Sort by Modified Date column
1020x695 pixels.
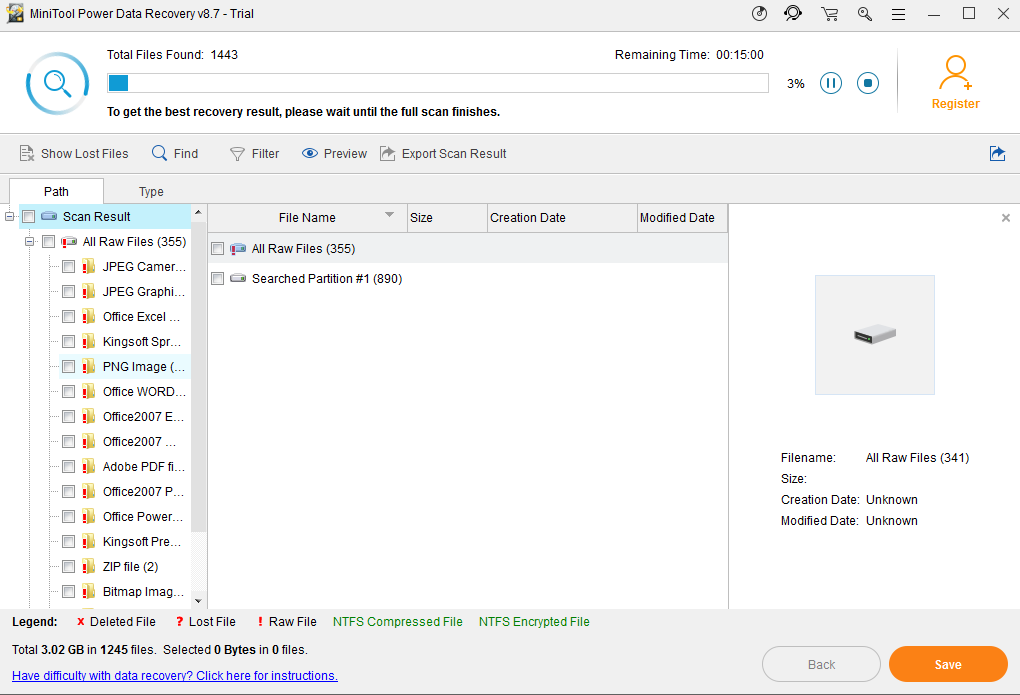[x=682, y=218]
